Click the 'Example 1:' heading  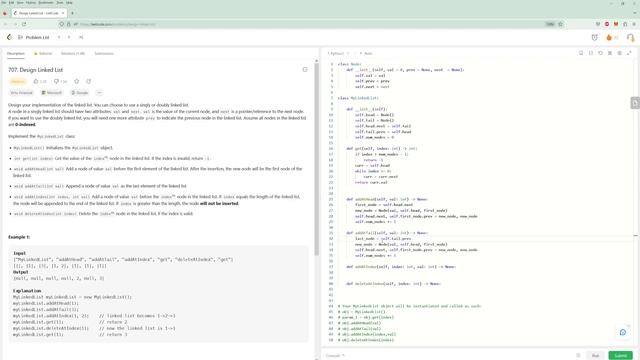pos(19,237)
